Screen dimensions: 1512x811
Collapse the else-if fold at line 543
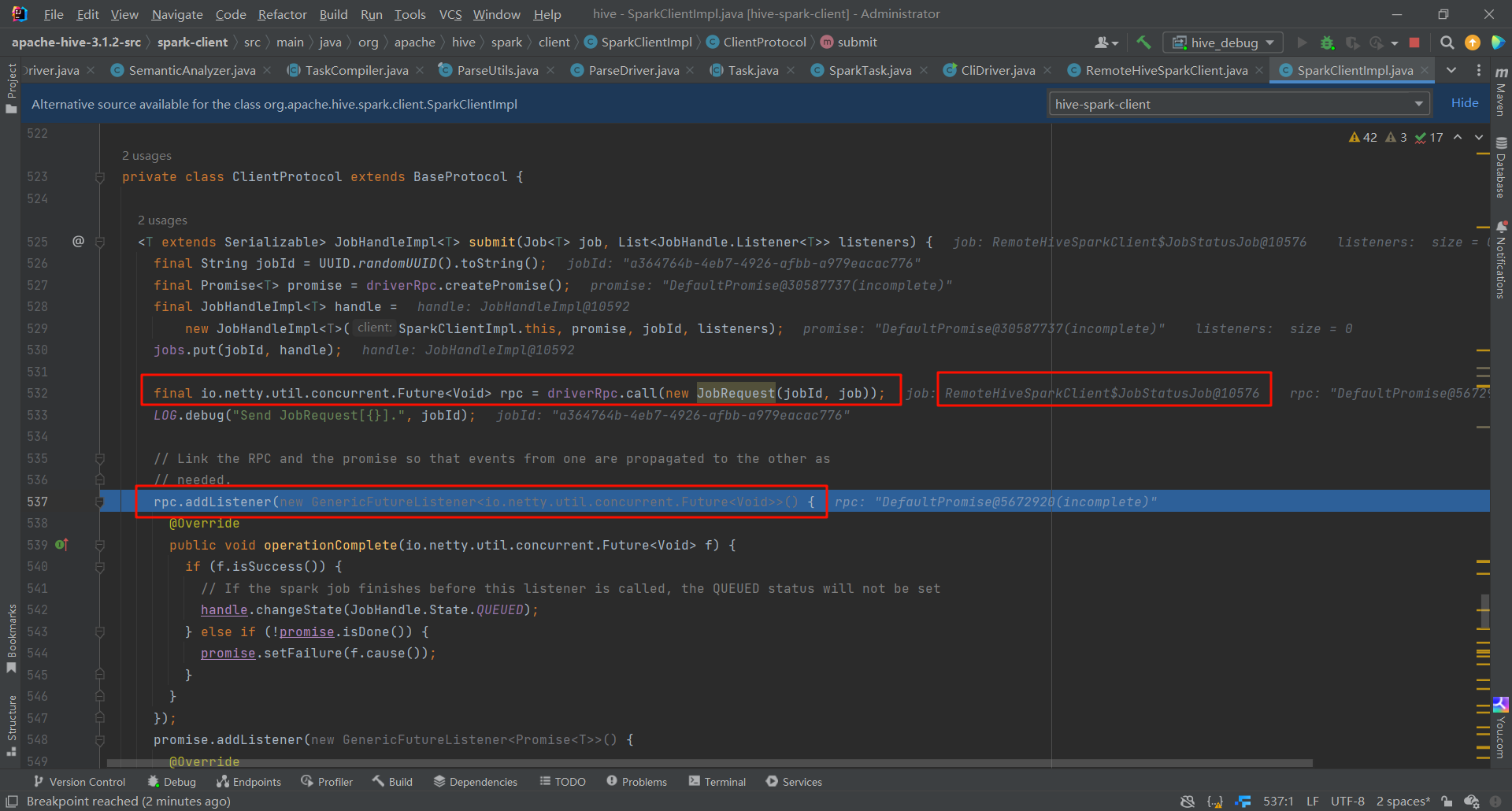(x=100, y=631)
